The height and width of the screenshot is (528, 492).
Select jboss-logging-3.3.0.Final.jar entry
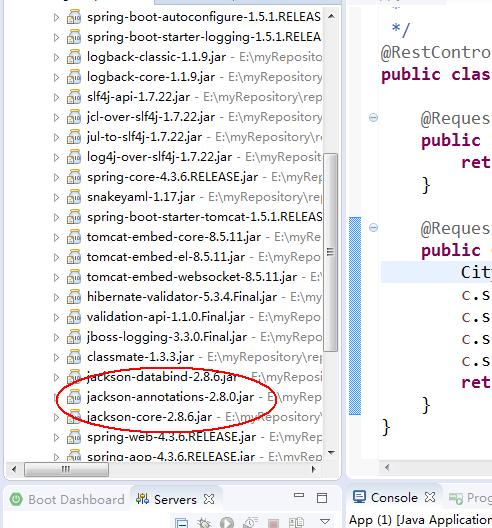[x=167, y=337]
